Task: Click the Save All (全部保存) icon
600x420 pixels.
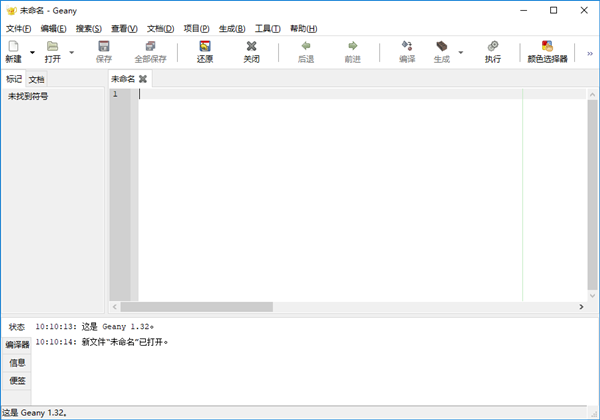Action: pyautogui.click(x=150, y=46)
